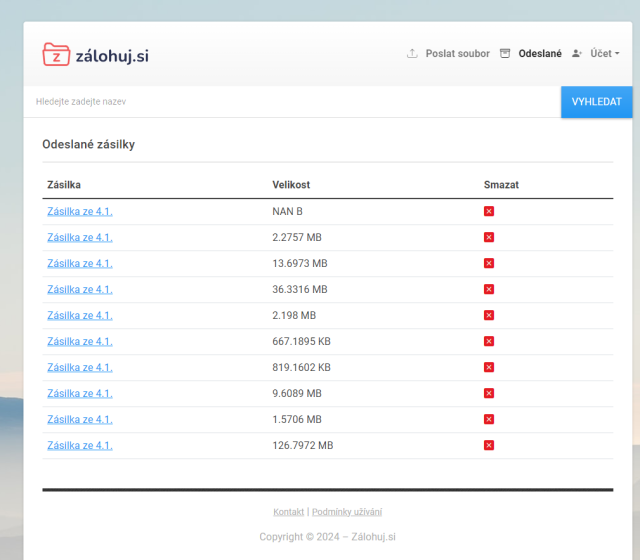Delete the 2.2757 MB shipment
Viewport: 640px width, 560px height.
click(489, 237)
